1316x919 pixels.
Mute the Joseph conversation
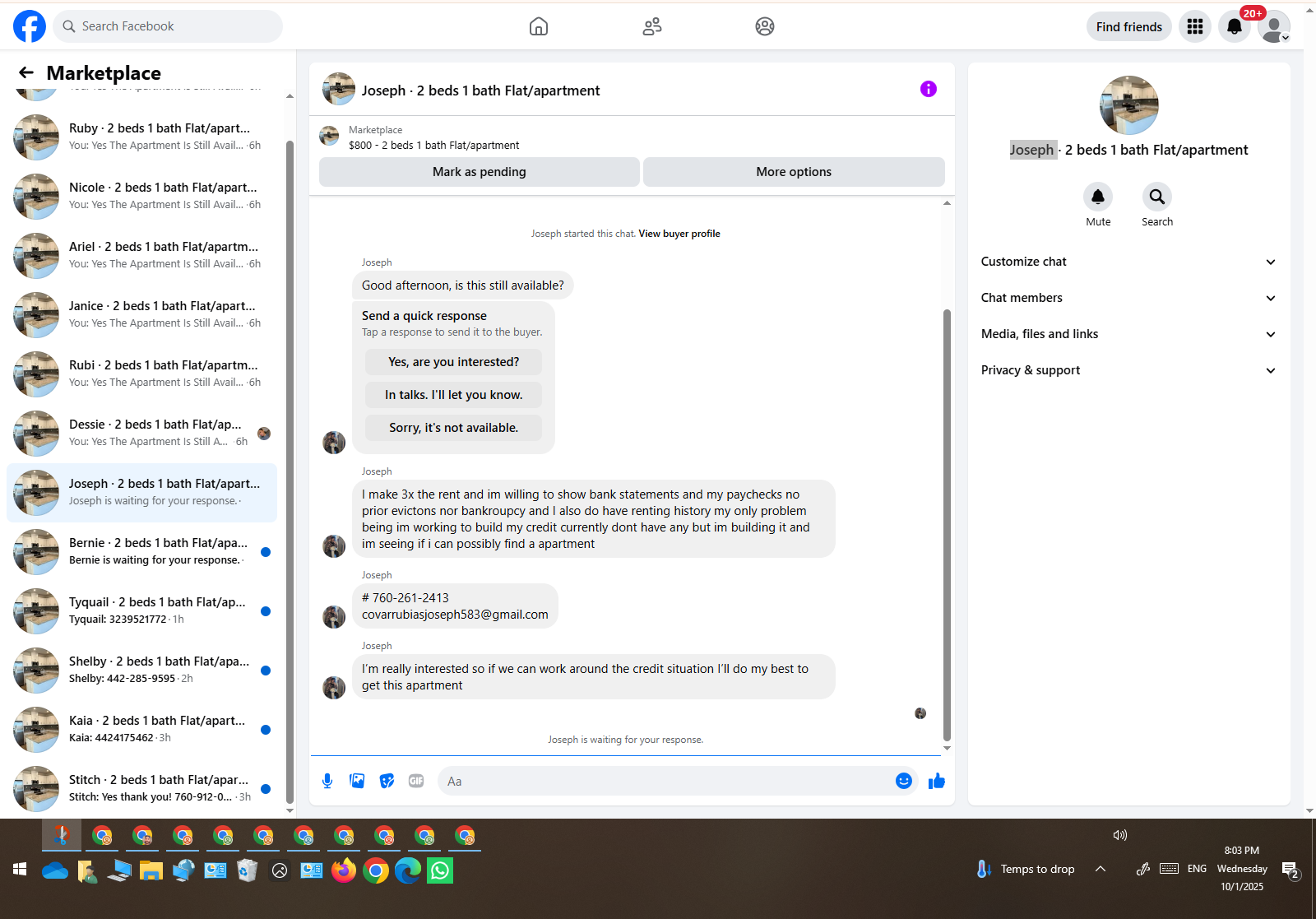tap(1098, 197)
